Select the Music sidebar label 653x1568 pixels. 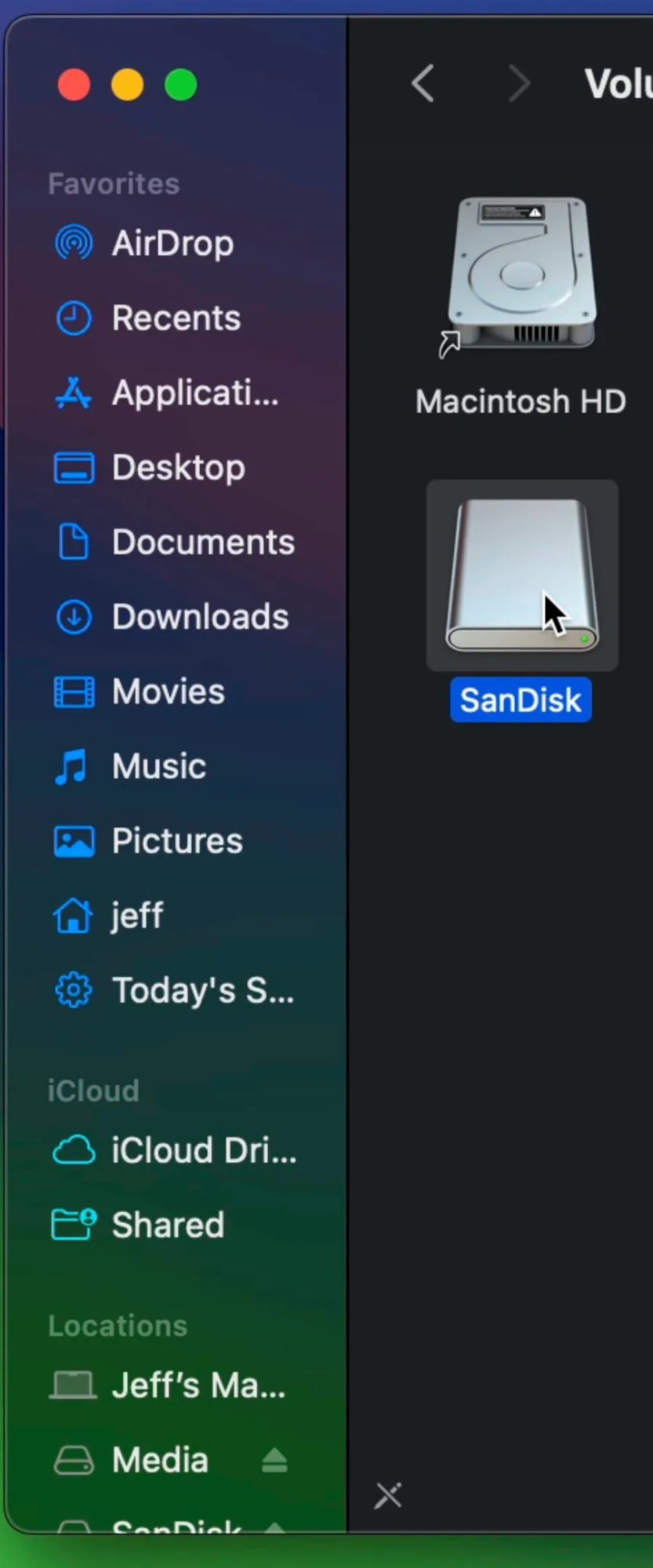point(159,767)
